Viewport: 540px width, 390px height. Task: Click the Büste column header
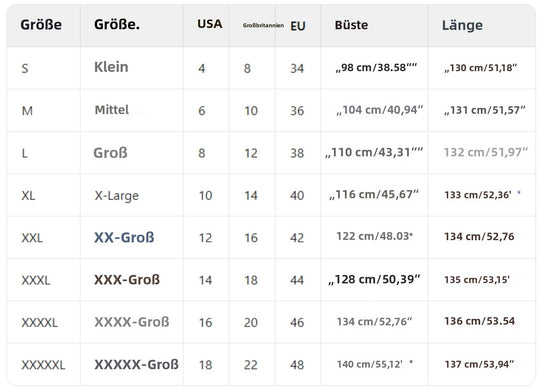point(351,25)
